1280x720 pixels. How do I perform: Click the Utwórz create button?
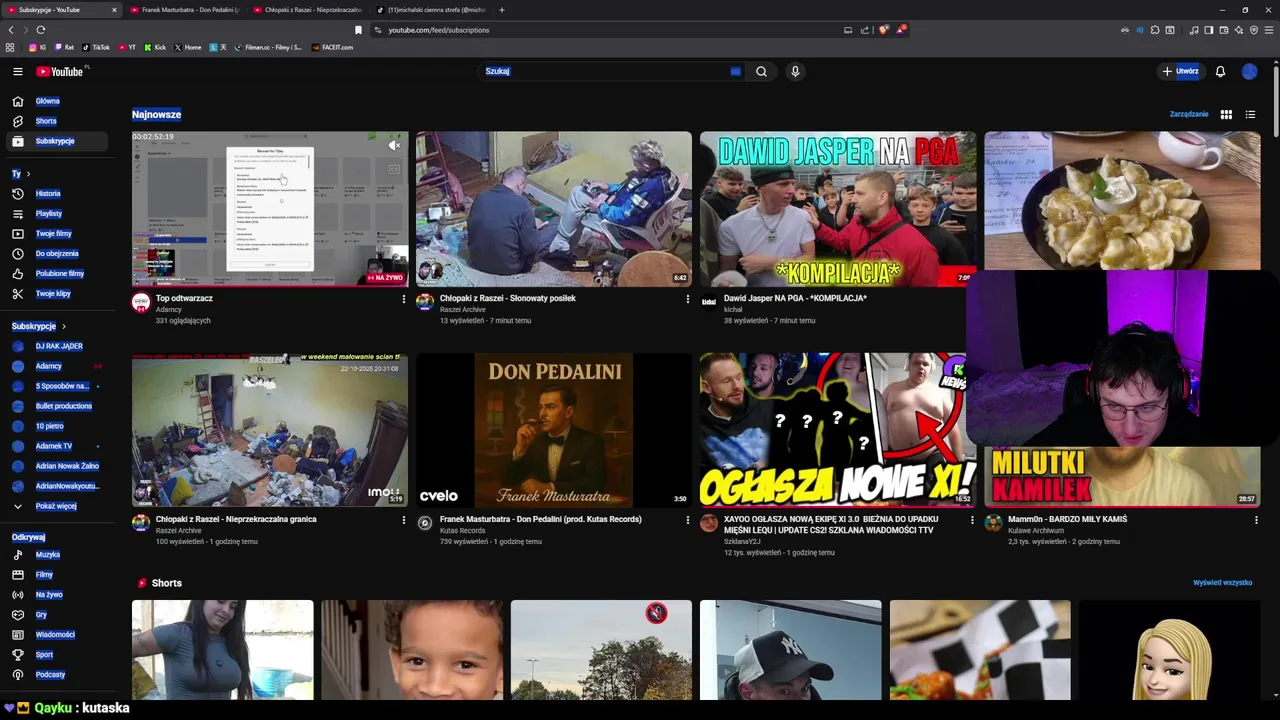[1180, 71]
